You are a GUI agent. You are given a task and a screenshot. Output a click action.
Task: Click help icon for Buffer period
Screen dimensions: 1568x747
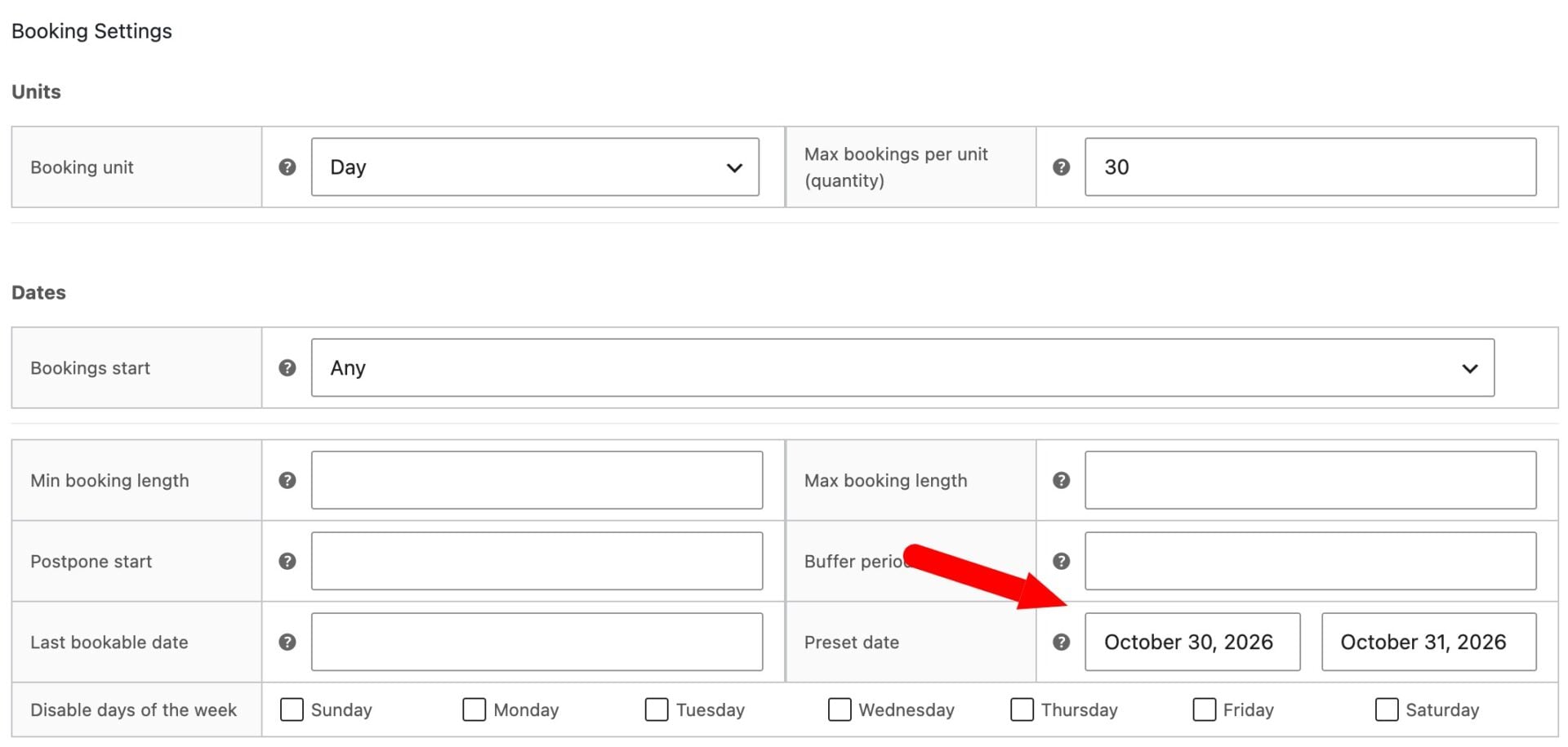click(x=1061, y=561)
